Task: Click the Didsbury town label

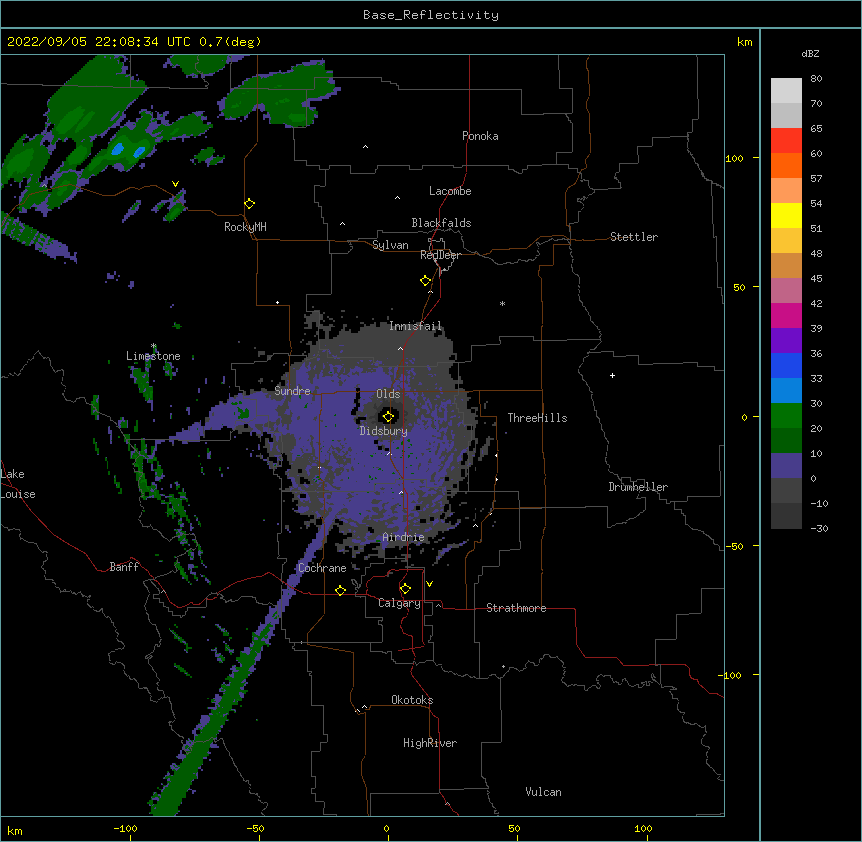Action: [x=384, y=431]
